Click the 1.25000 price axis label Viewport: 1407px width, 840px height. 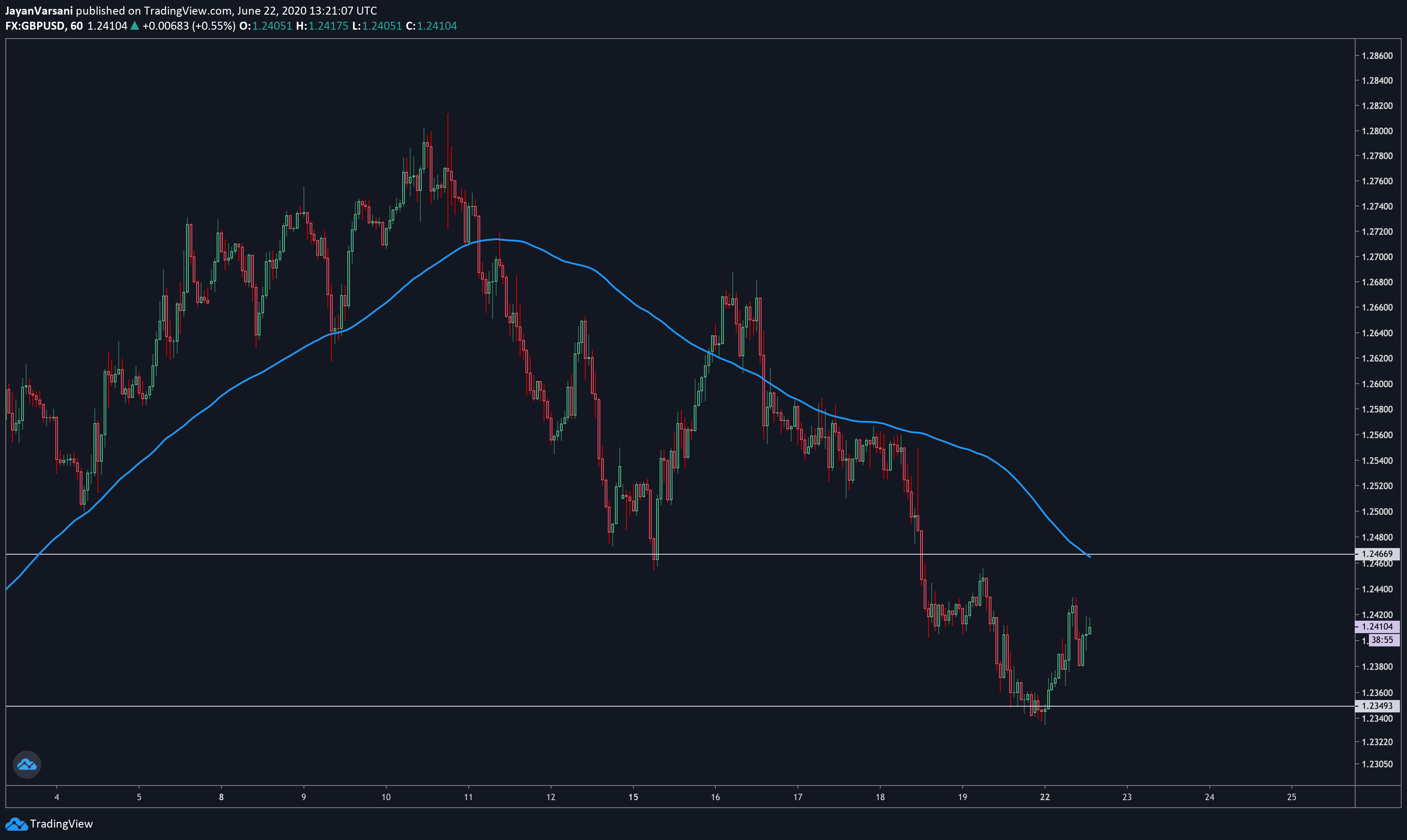click(1377, 511)
